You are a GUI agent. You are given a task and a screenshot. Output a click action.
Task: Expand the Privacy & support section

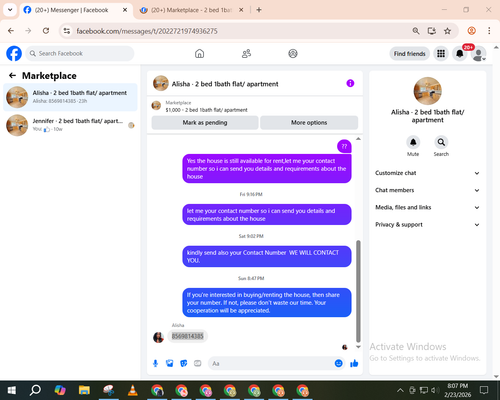(x=427, y=225)
